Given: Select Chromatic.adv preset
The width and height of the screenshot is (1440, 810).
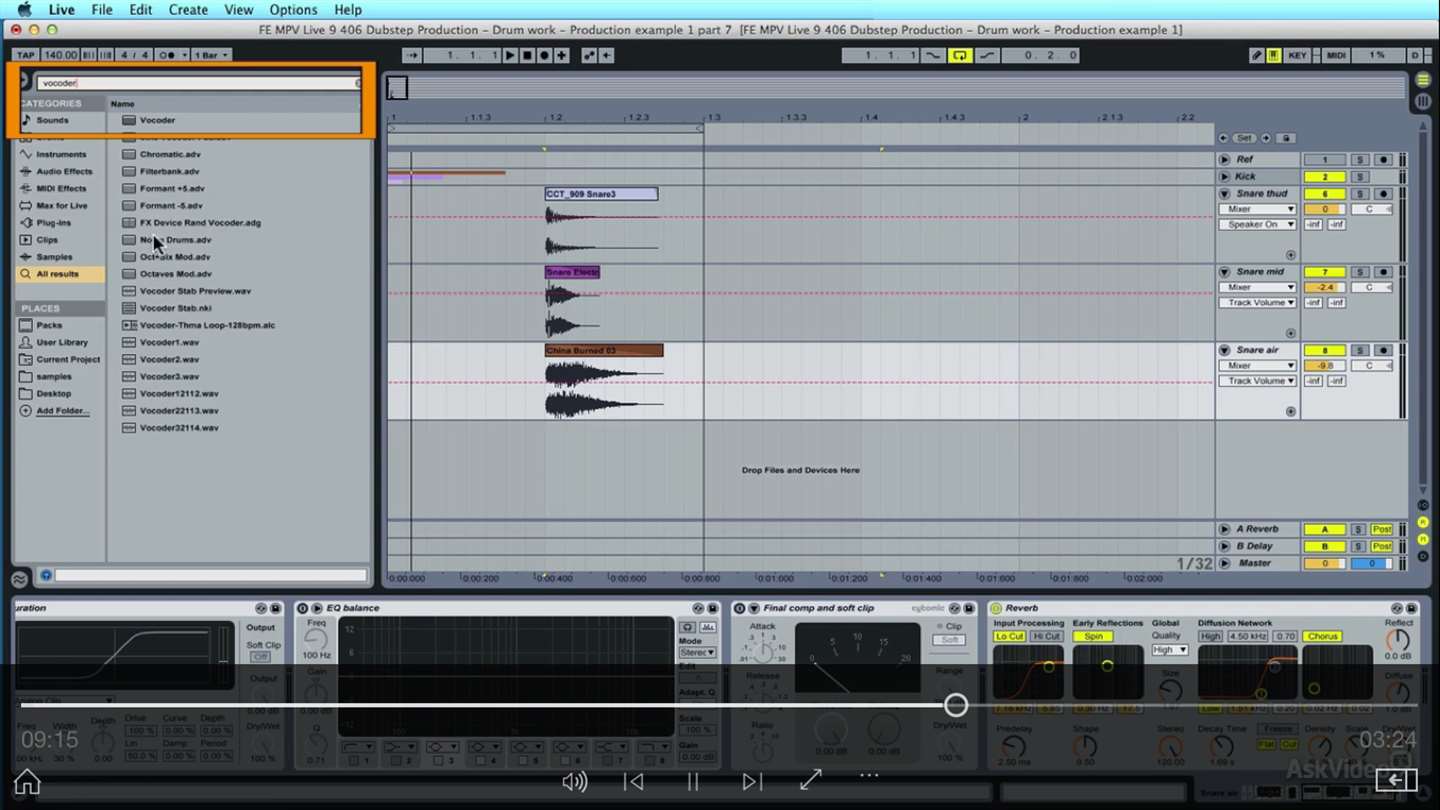Looking at the screenshot, I should 170,154.
